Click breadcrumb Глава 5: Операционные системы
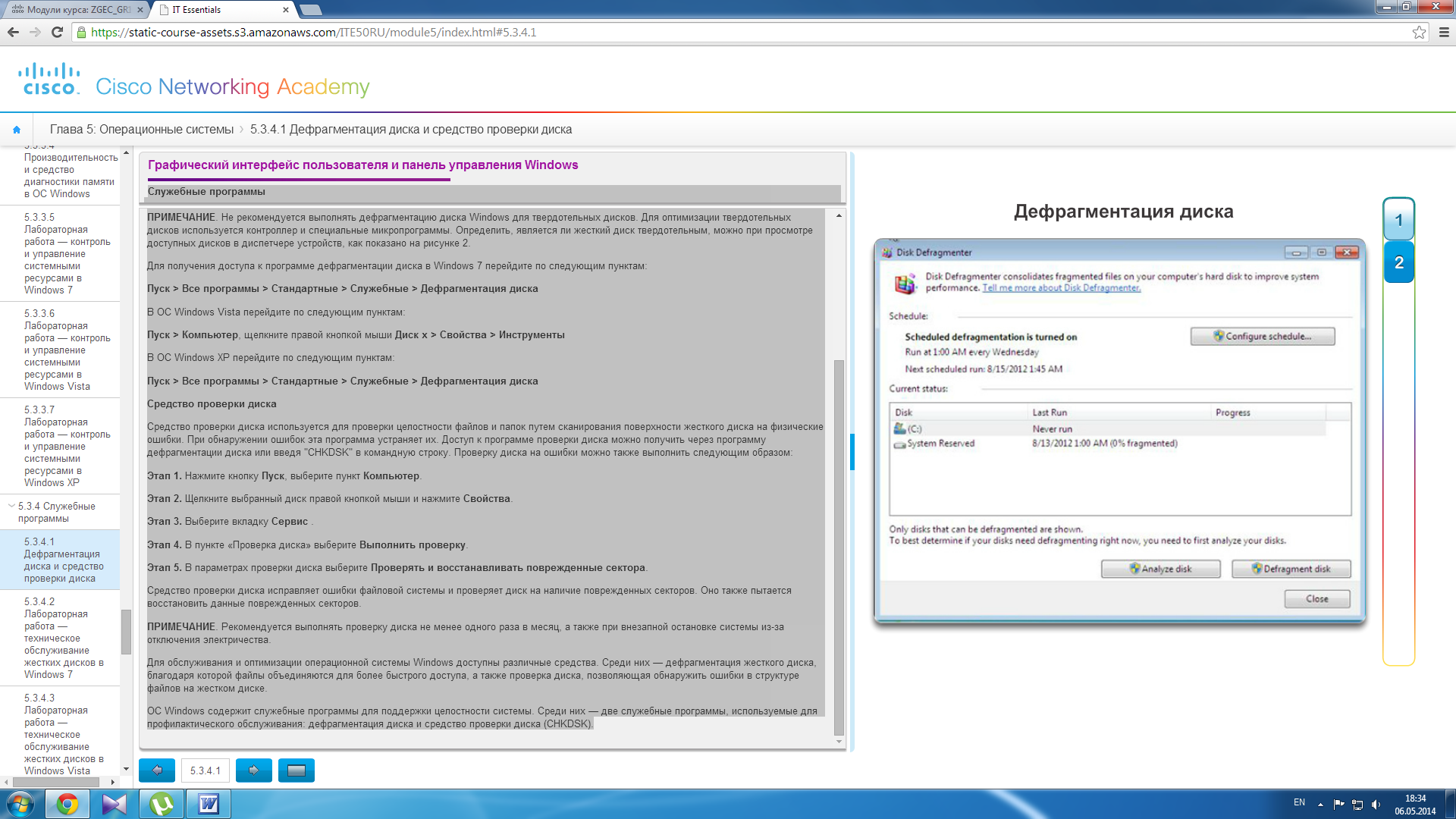The height and width of the screenshot is (819, 1456). (x=142, y=130)
